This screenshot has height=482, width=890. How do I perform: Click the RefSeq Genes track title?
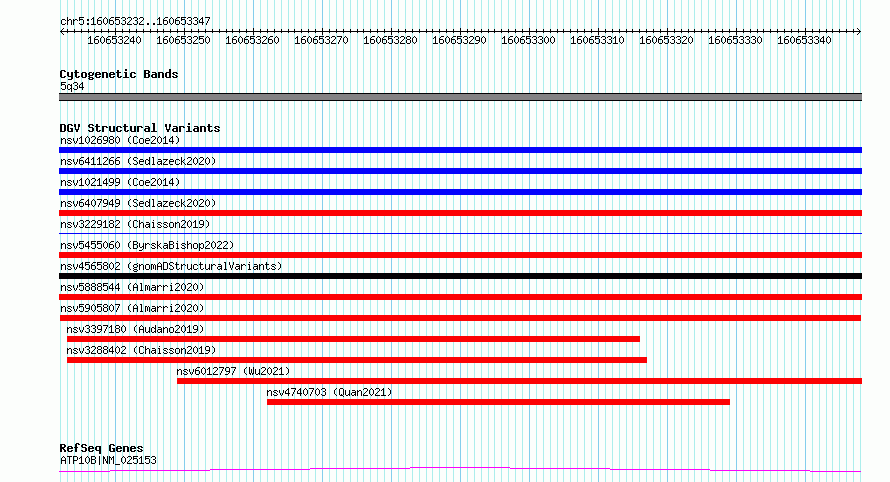tap(101, 448)
